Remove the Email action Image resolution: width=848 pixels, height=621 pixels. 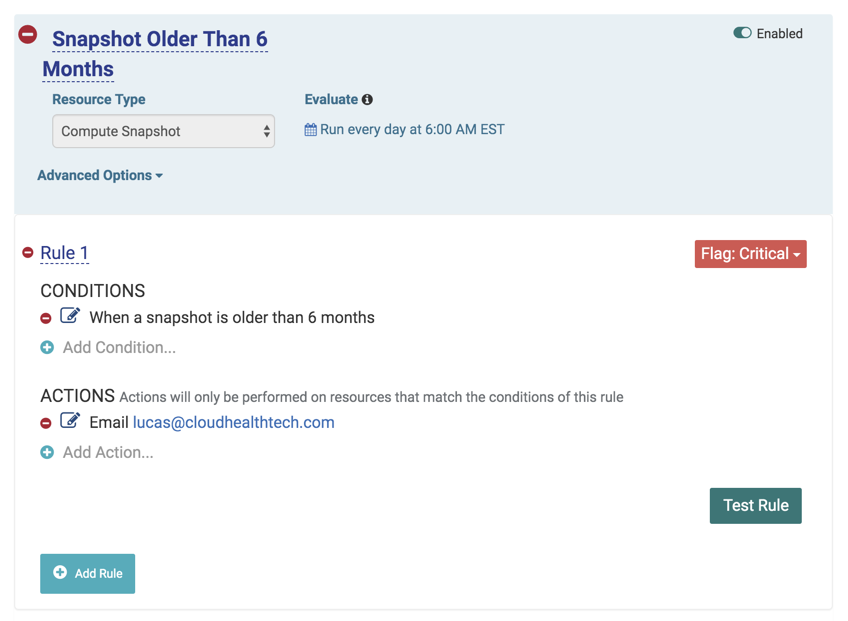[x=46, y=423]
